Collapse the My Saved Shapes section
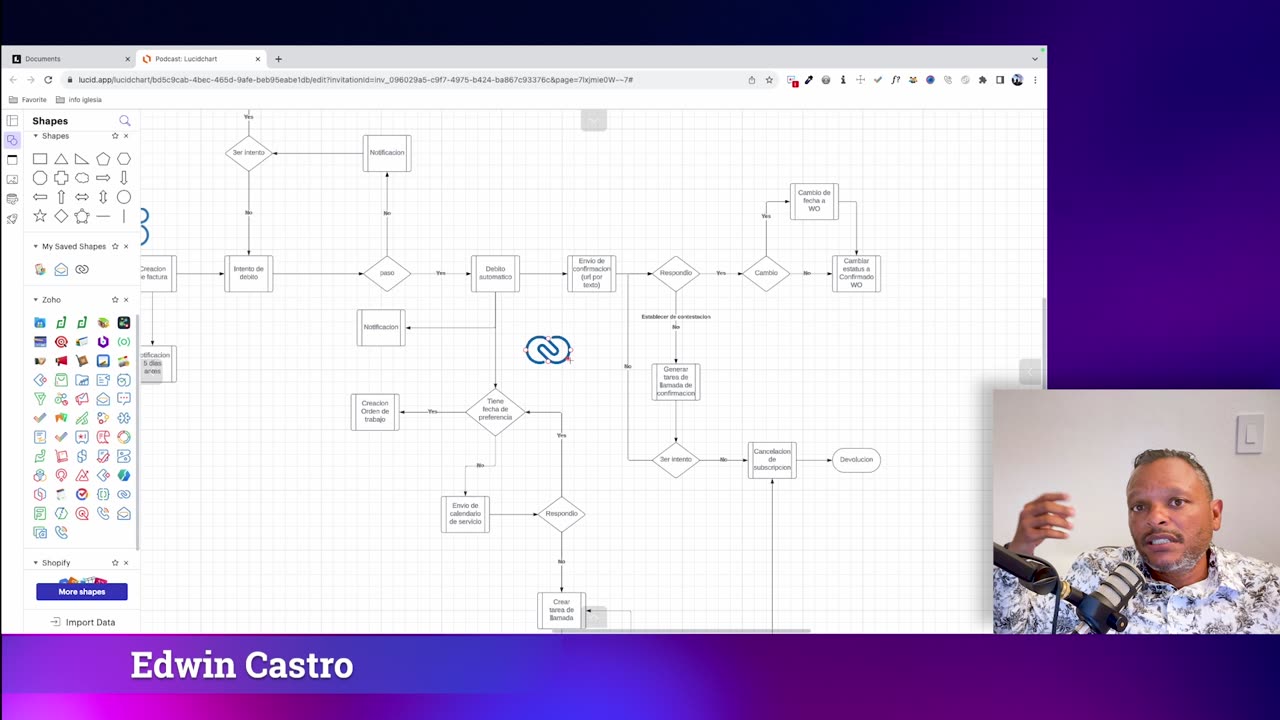The image size is (1280, 720). tap(36, 246)
